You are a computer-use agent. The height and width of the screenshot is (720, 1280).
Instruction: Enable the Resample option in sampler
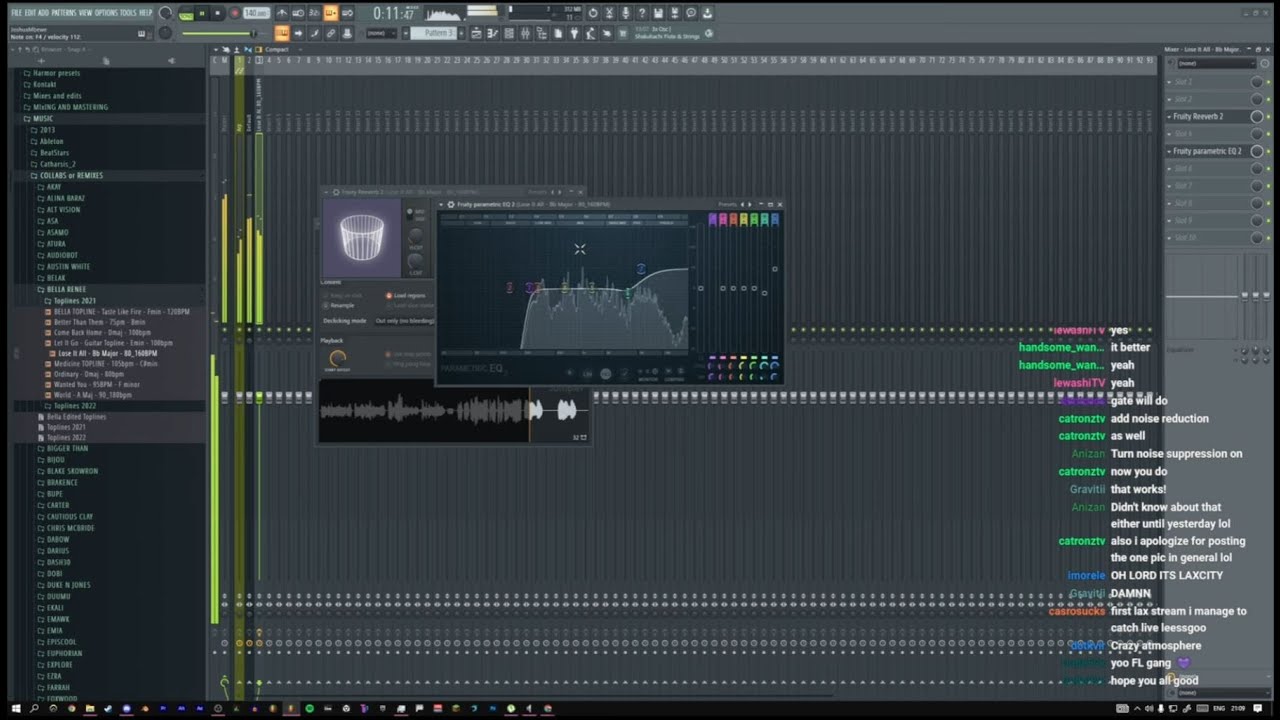[x=340, y=306]
